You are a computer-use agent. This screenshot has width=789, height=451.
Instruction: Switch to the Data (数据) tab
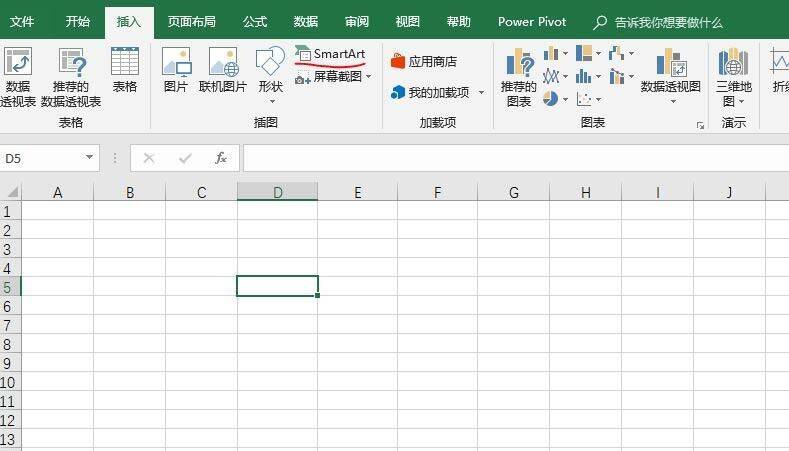coord(305,22)
